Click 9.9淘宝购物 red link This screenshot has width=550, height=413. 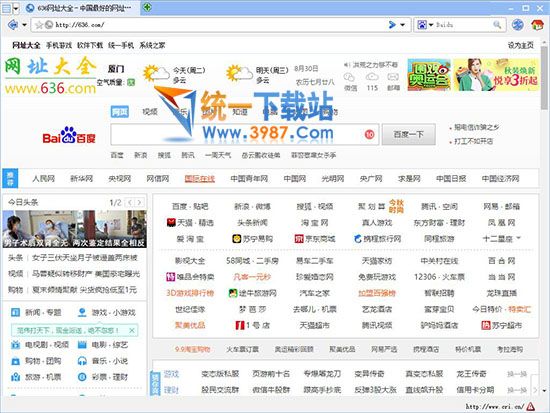[x=193, y=349]
